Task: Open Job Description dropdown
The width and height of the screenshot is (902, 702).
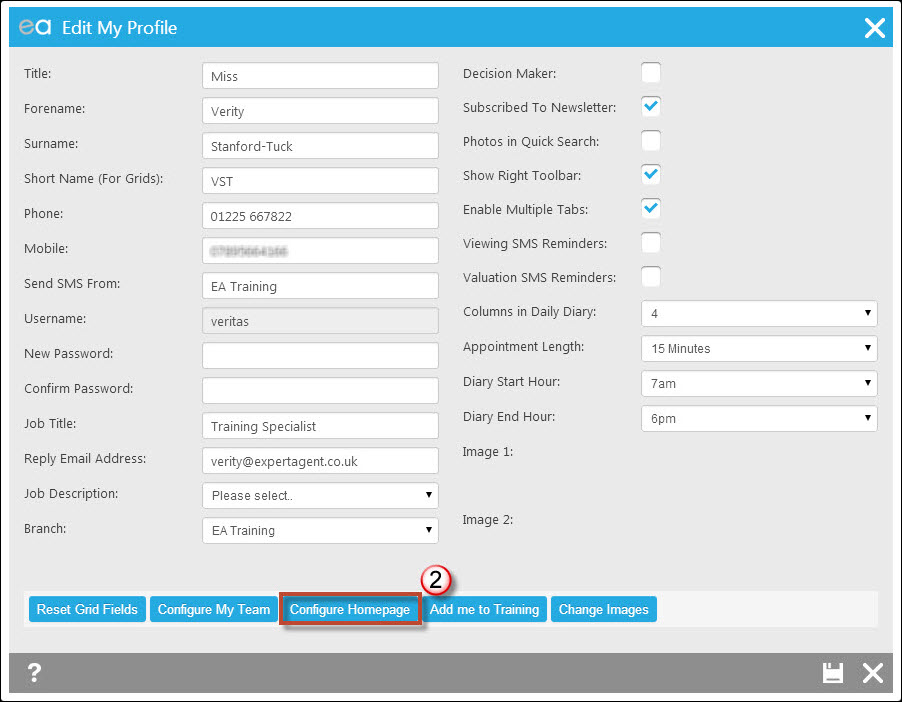Action: [x=320, y=495]
